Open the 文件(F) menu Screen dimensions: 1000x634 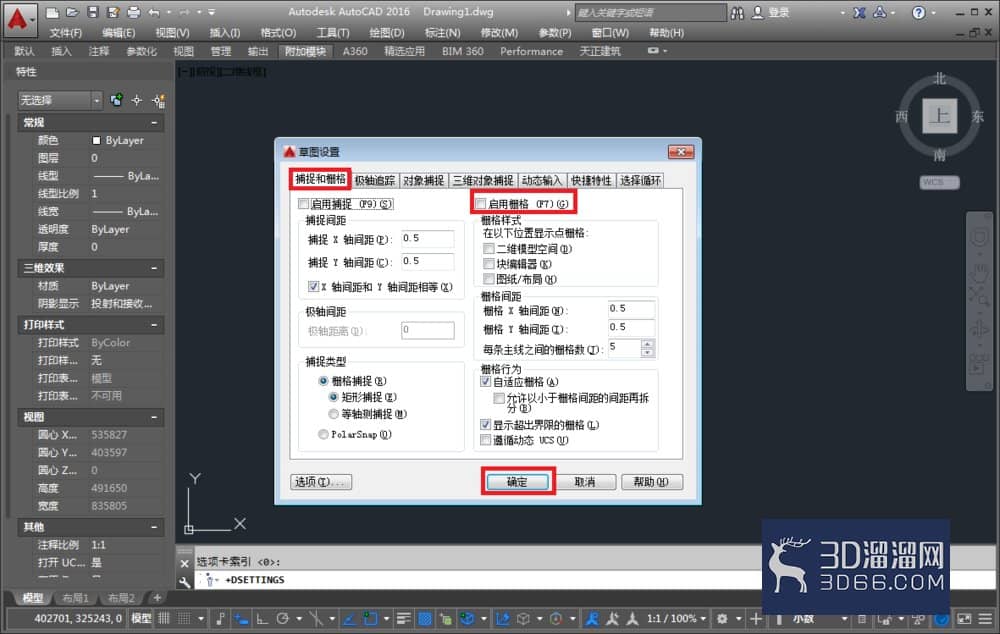pyautogui.click(x=66, y=33)
